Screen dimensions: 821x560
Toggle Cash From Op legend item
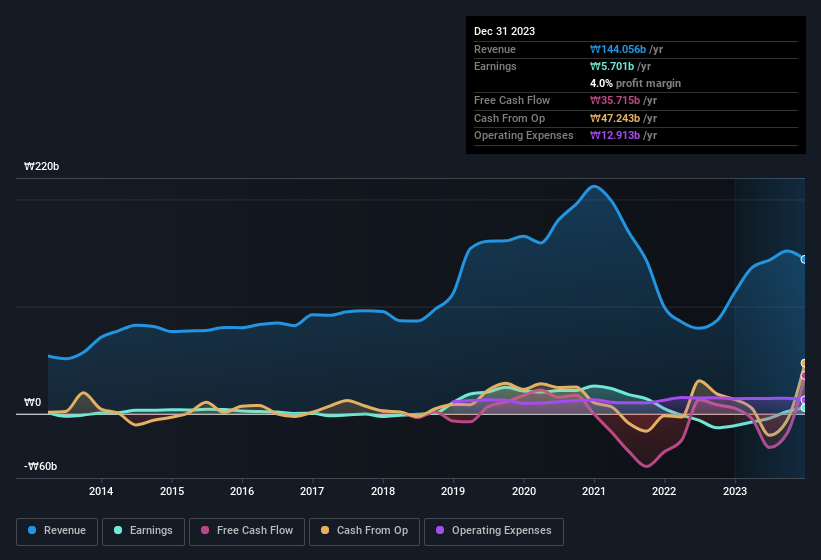tap(364, 530)
